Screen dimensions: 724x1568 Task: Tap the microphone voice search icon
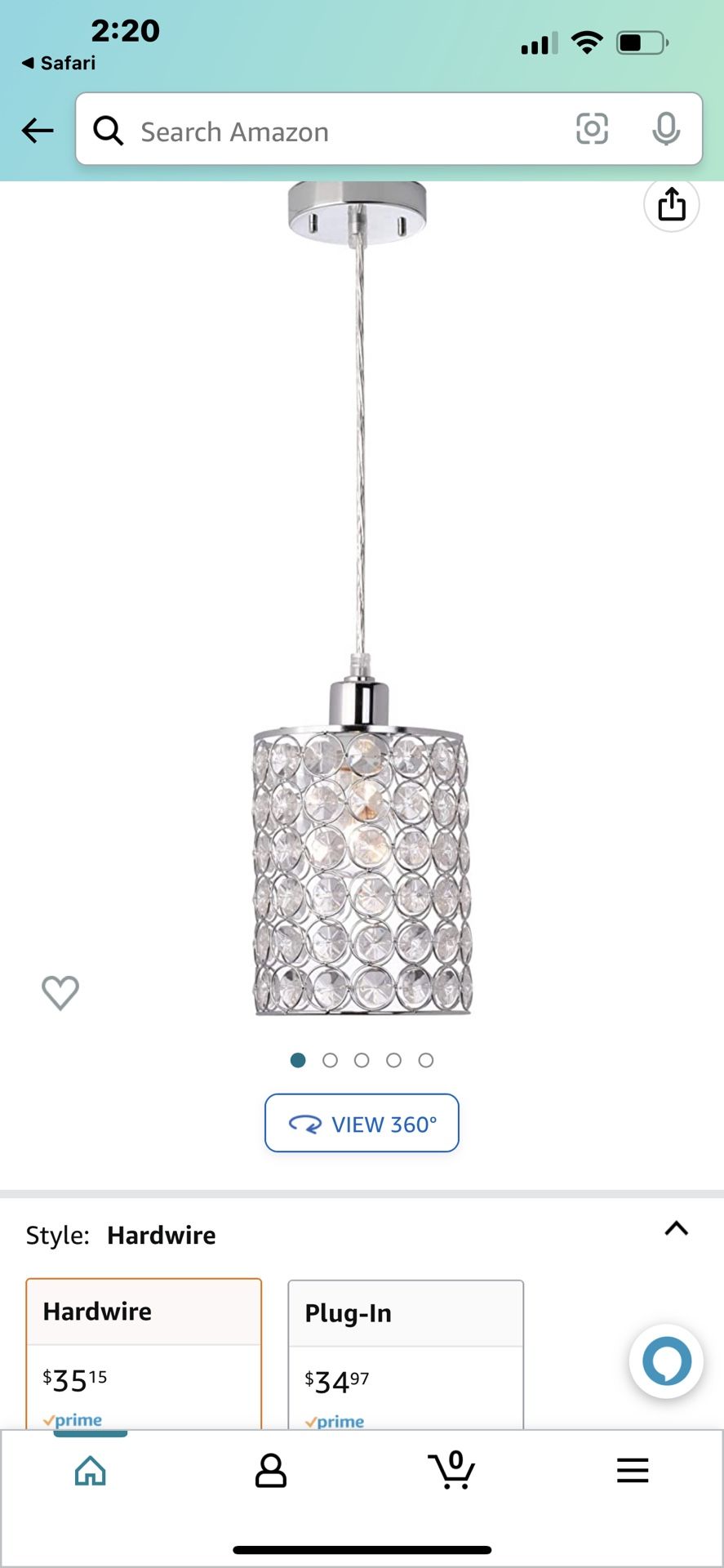point(666,129)
